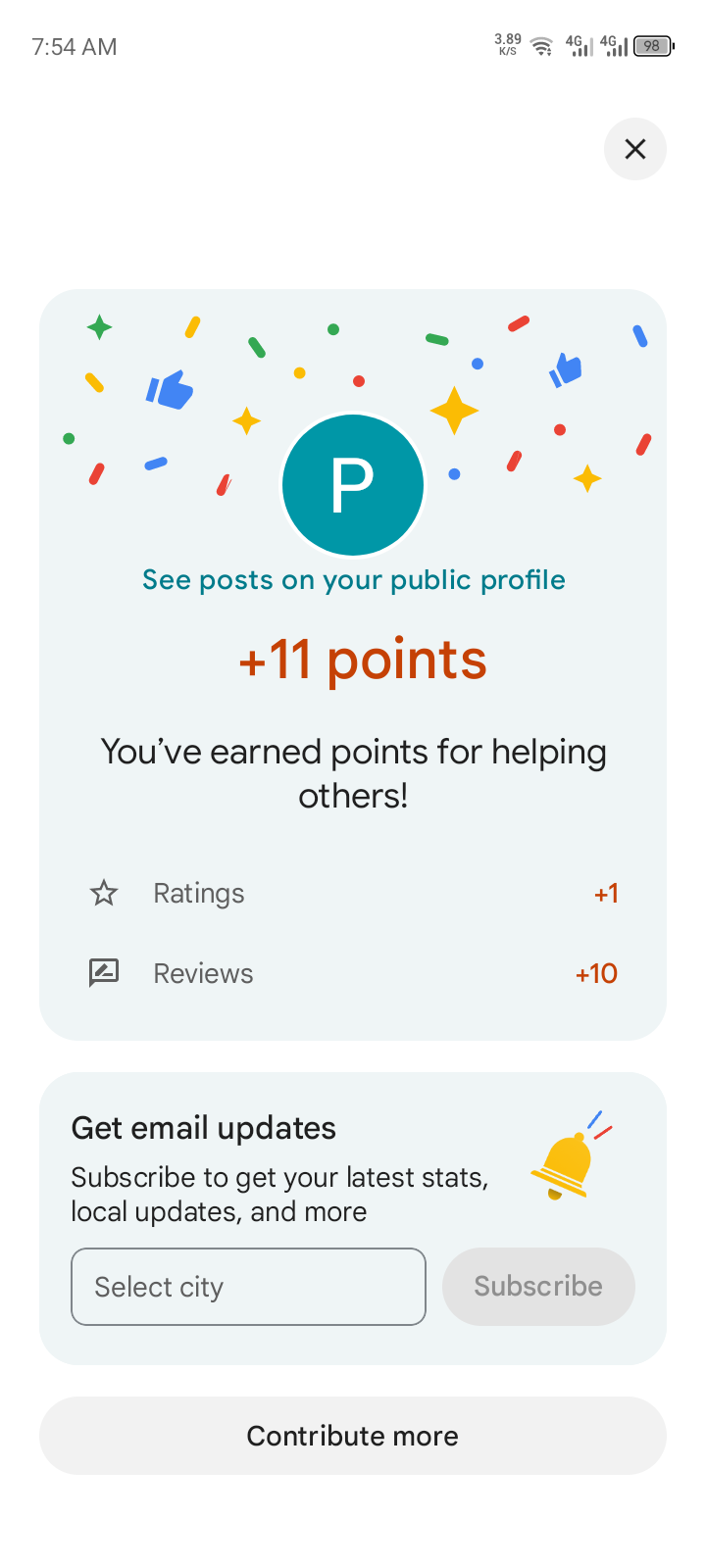The width and height of the screenshot is (706, 1568).
Task: Click the +10 Reviews points value
Action: (x=596, y=973)
